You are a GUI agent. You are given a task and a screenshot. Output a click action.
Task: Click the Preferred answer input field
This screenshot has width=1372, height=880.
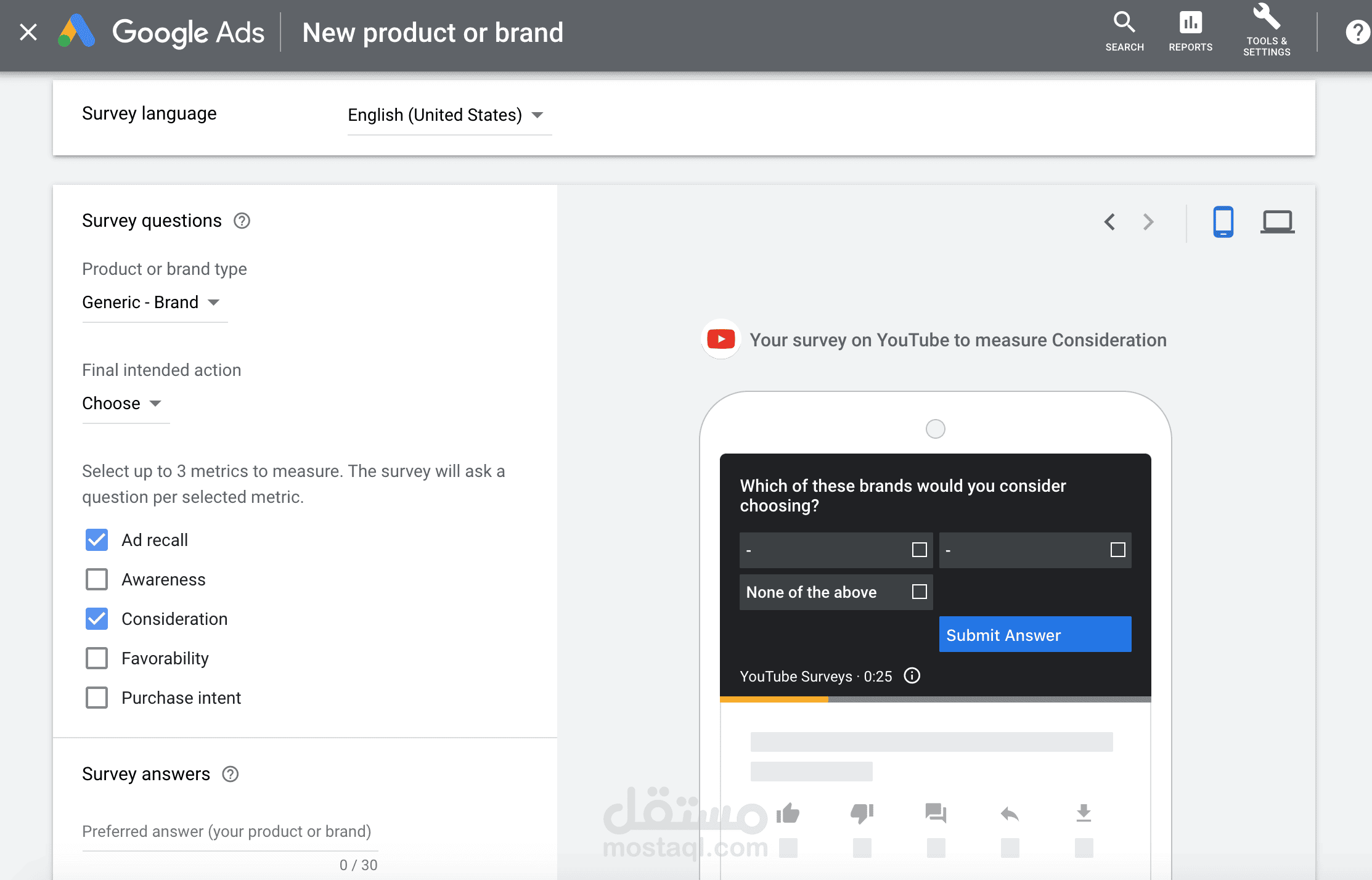click(230, 832)
